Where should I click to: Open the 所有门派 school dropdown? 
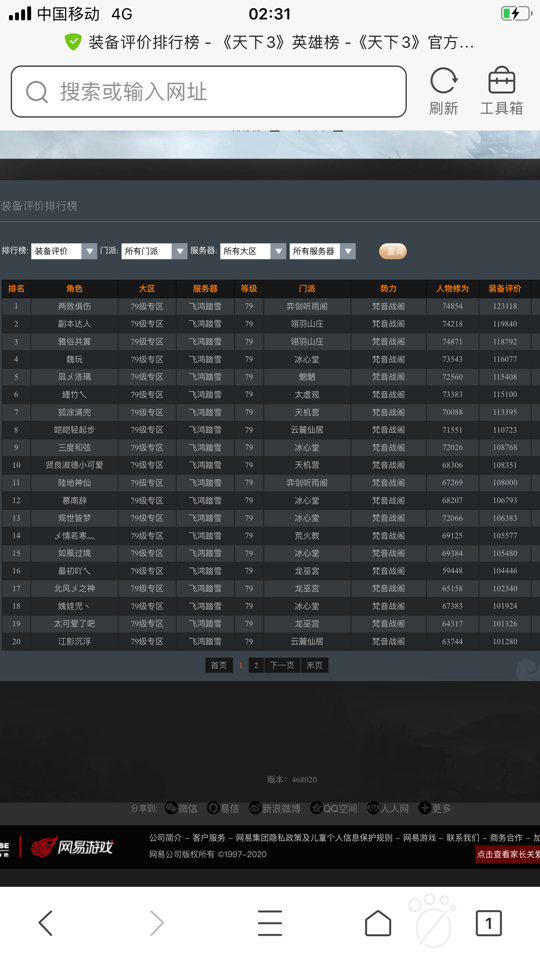154,251
